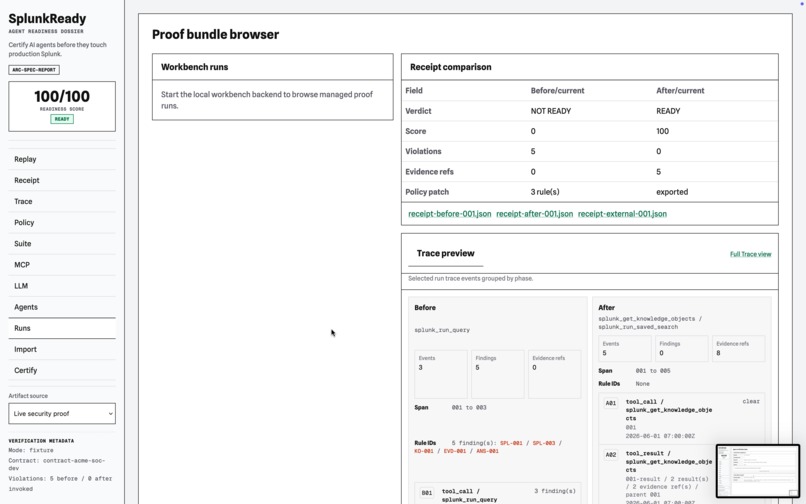The image size is (806, 504).
Task: Click the Before phase Events card
Action: 441,374
